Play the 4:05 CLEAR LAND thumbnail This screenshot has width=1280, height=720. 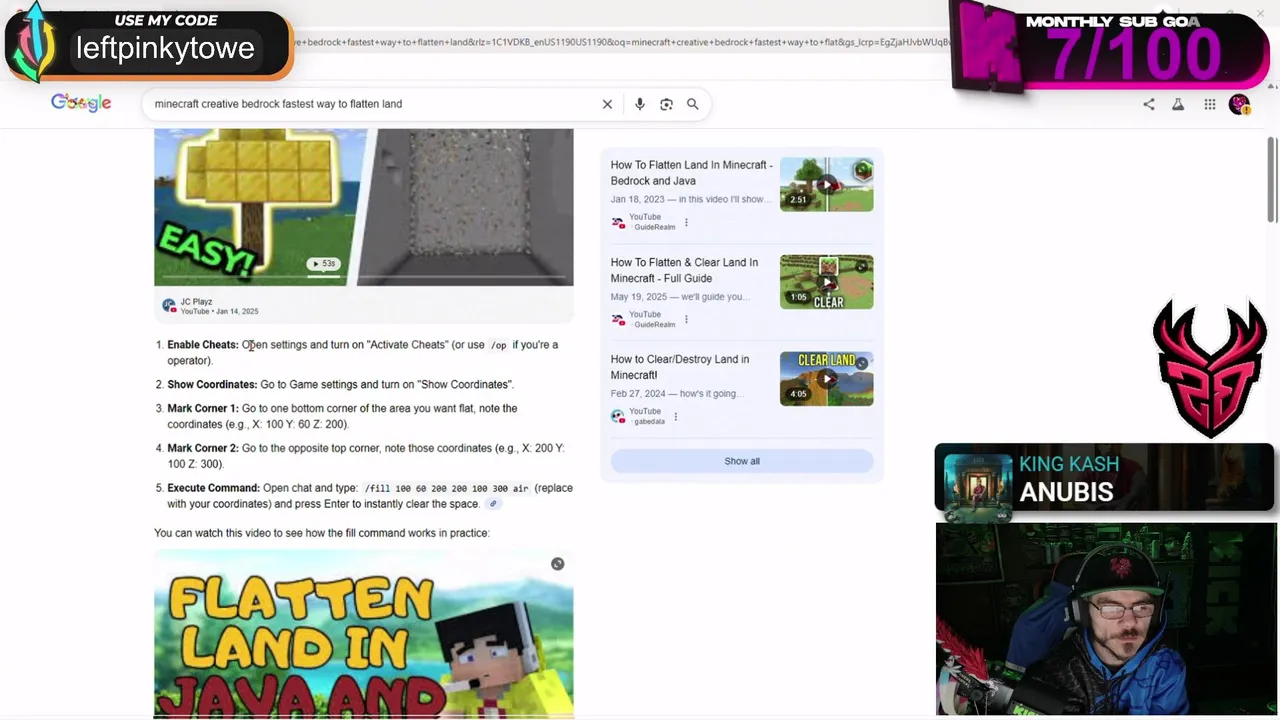coord(826,379)
